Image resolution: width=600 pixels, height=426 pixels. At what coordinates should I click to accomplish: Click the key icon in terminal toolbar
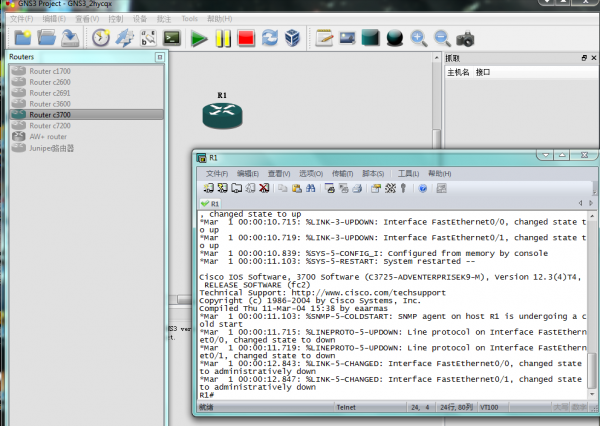click(403, 188)
